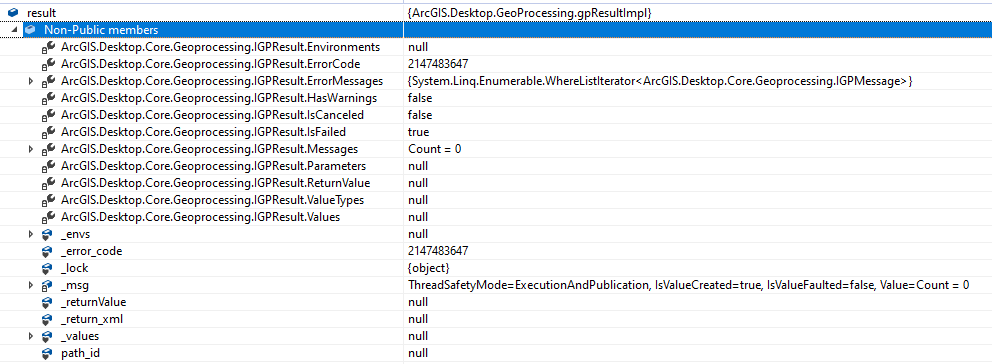Click the _msg field icon

[x=47, y=286]
